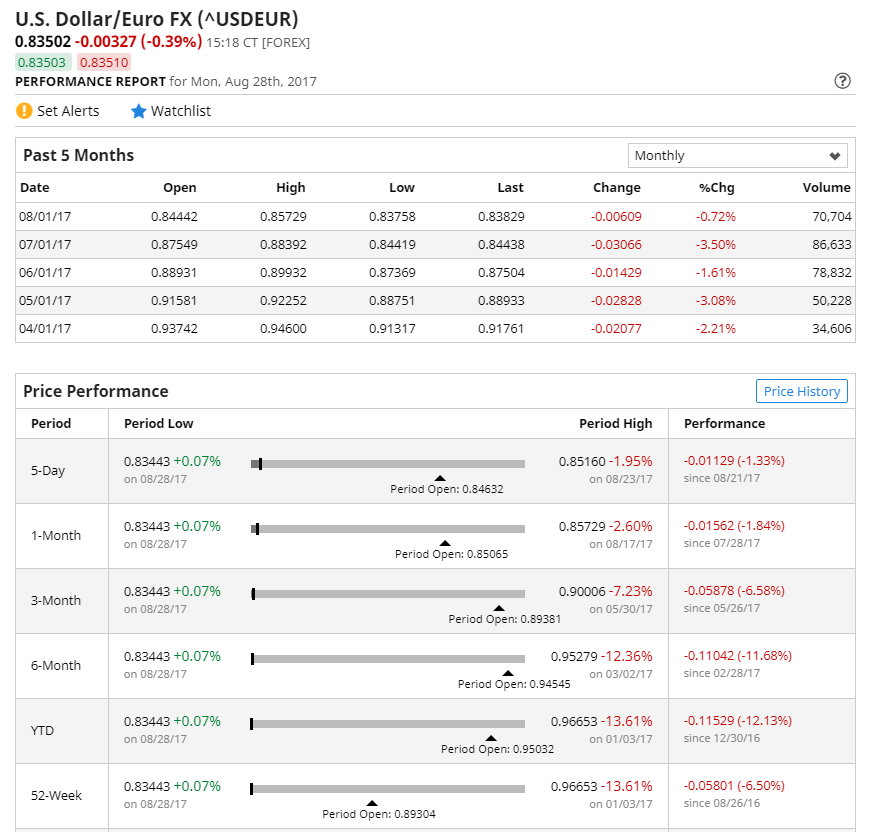Open the Monthly timeframe dropdown
Viewport: 870px width, 832px height.
[737, 156]
